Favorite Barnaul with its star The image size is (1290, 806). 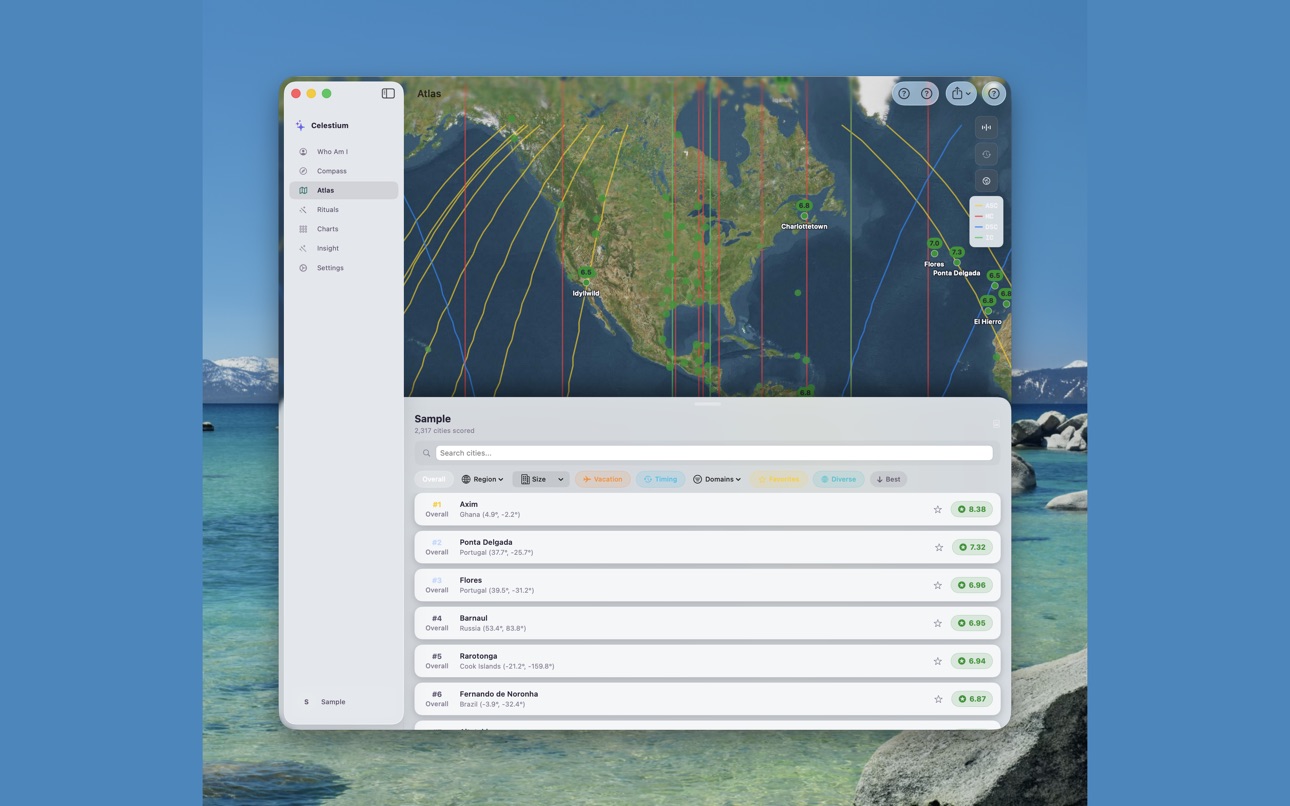[938, 624]
